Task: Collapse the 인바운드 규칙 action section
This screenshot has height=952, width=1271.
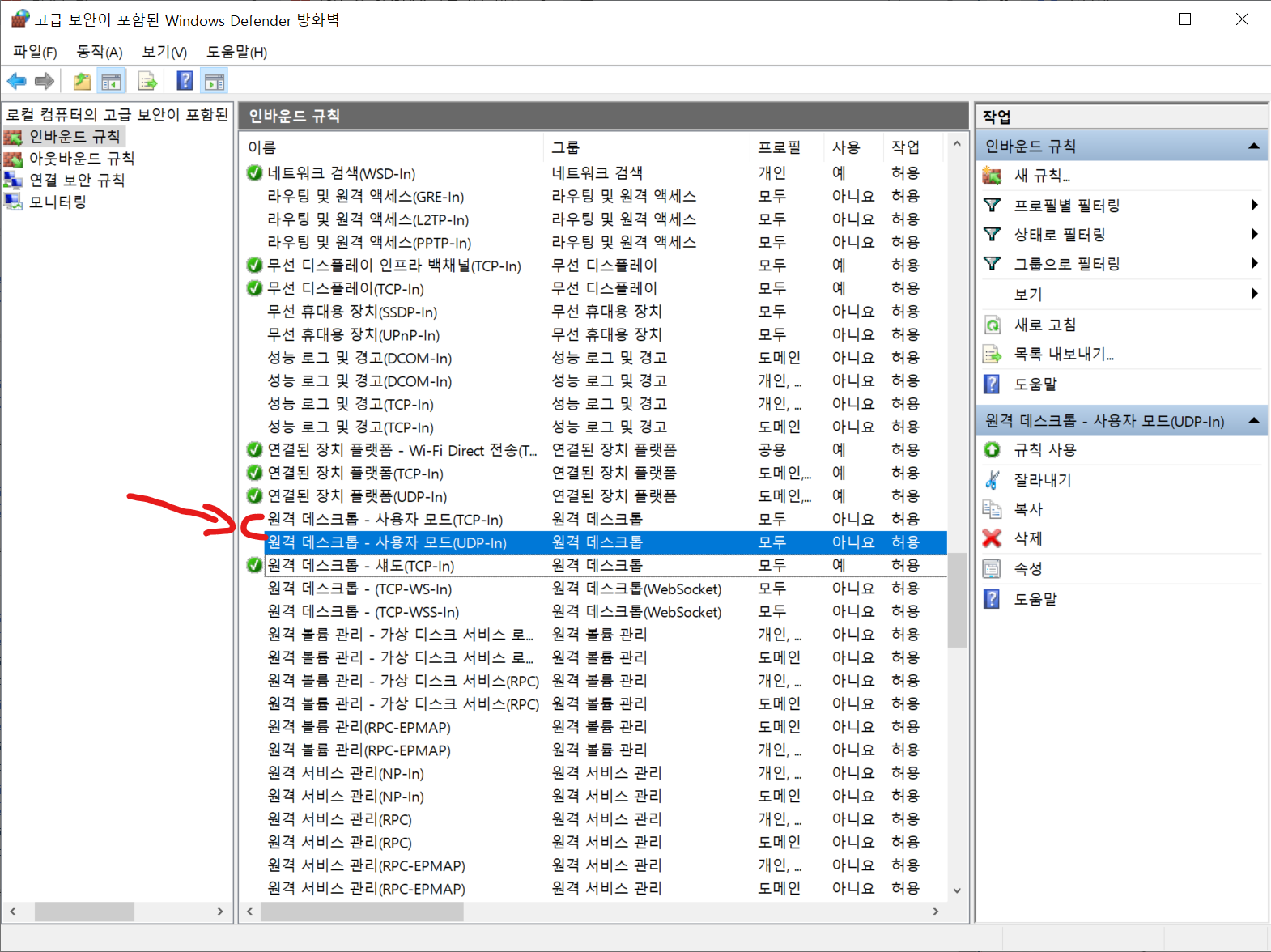Action: point(1254,147)
